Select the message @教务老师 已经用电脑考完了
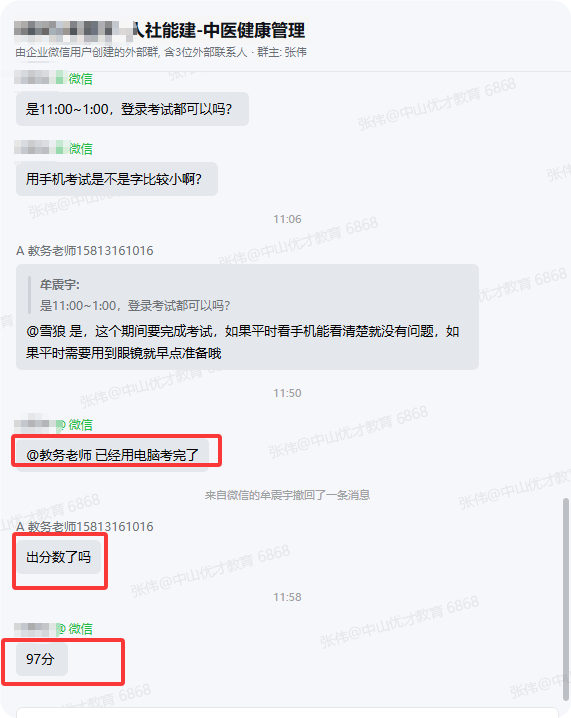The image size is (571, 718). click(x=112, y=455)
